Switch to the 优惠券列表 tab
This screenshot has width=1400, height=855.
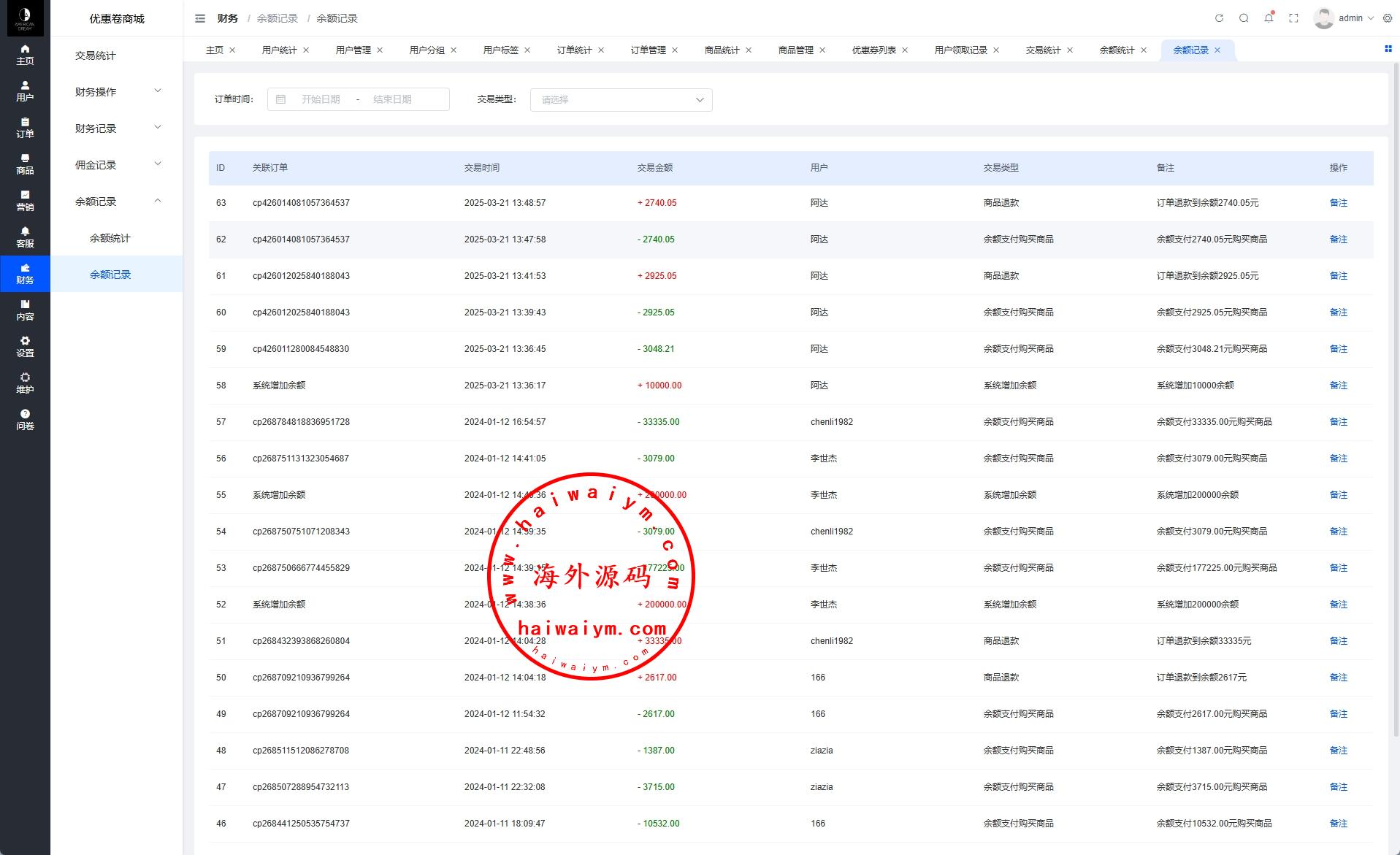coord(873,50)
